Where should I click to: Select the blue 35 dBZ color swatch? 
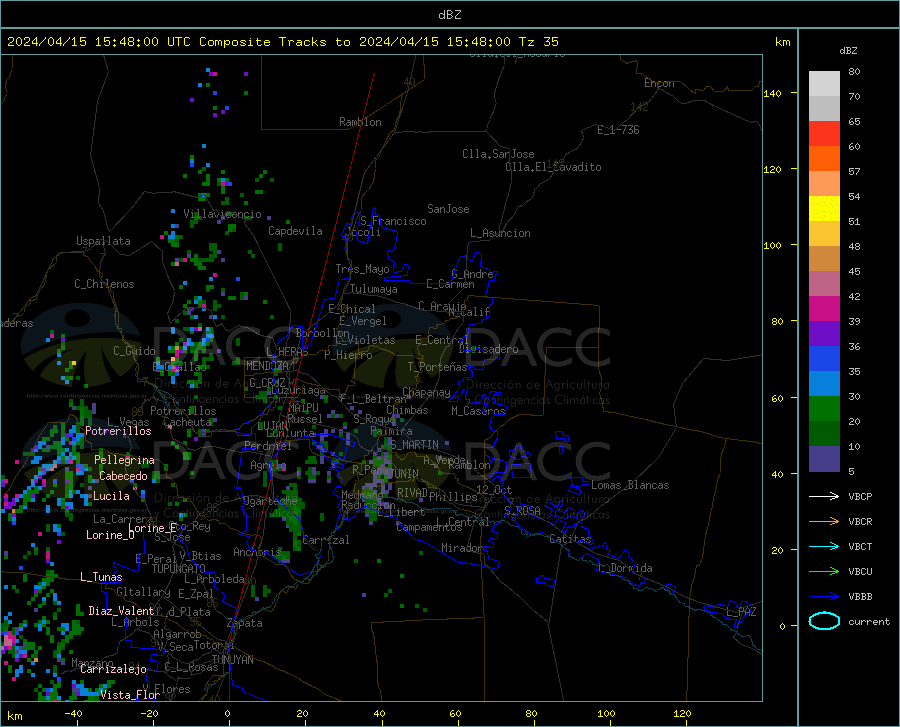pyautogui.click(x=824, y=359)
